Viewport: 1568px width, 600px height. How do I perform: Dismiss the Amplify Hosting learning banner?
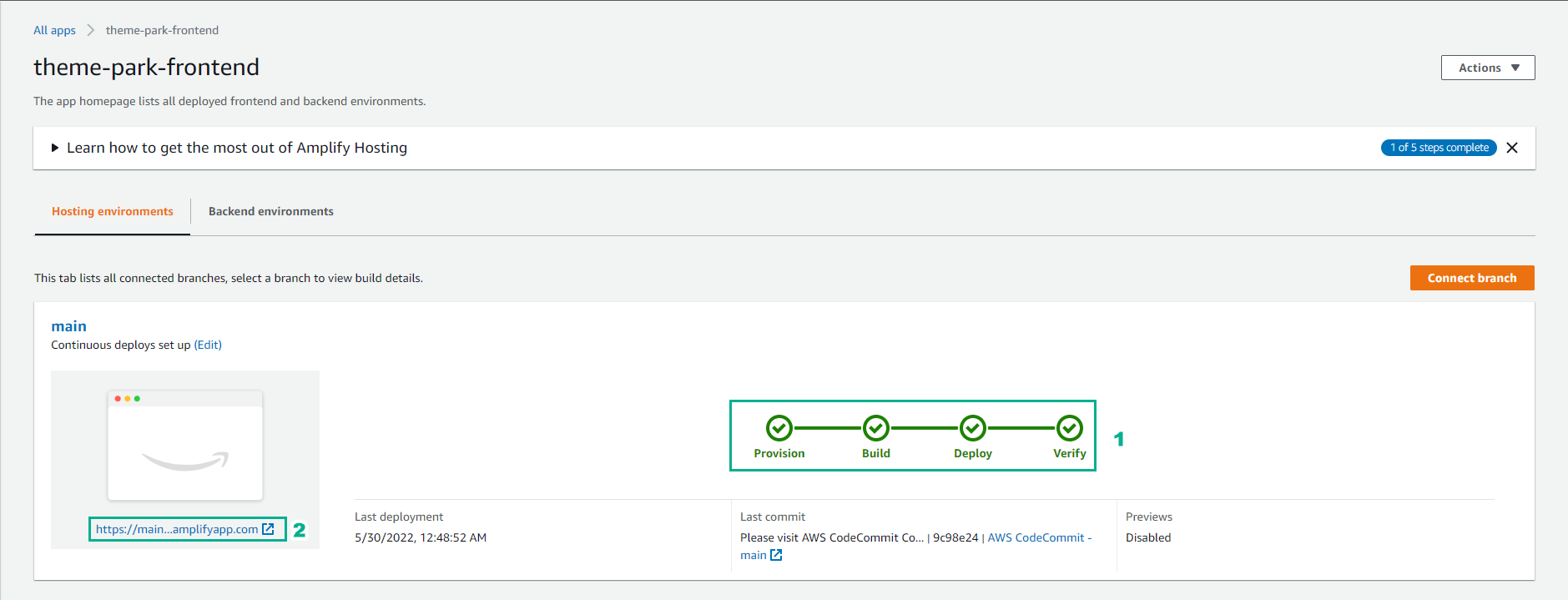tap(1511, 148)
